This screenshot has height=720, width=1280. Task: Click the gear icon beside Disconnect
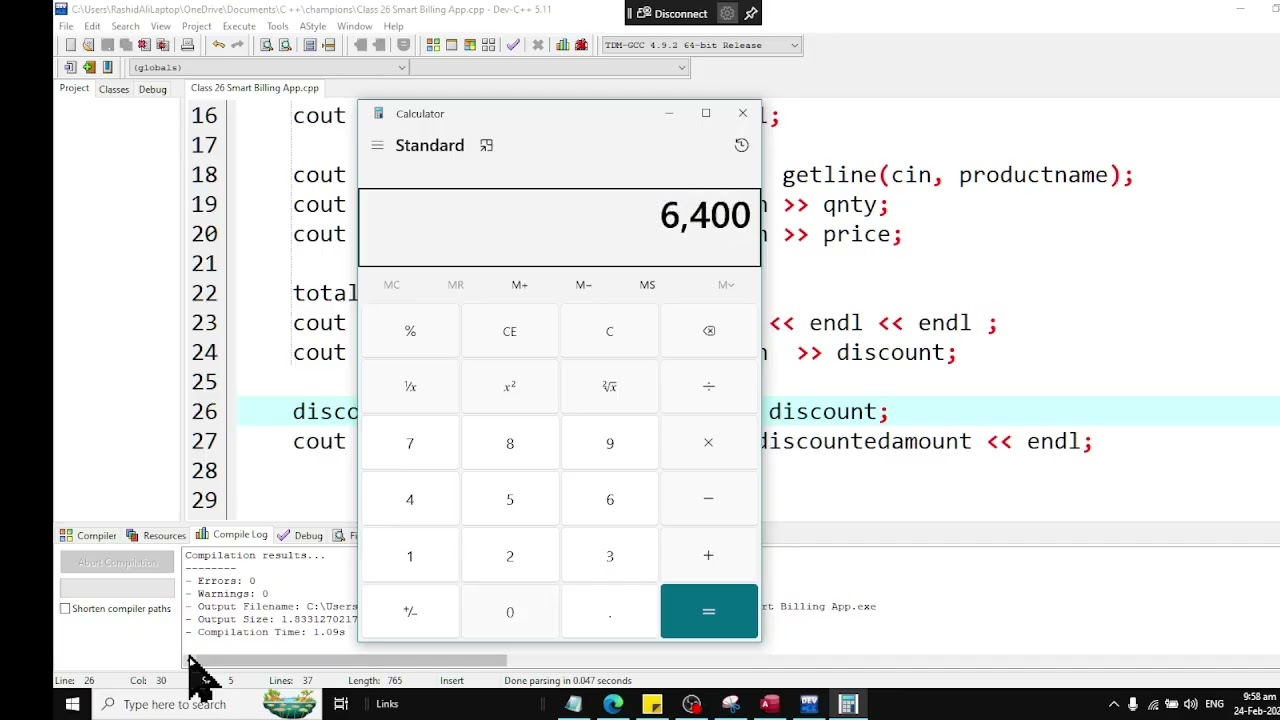point(727,13)
